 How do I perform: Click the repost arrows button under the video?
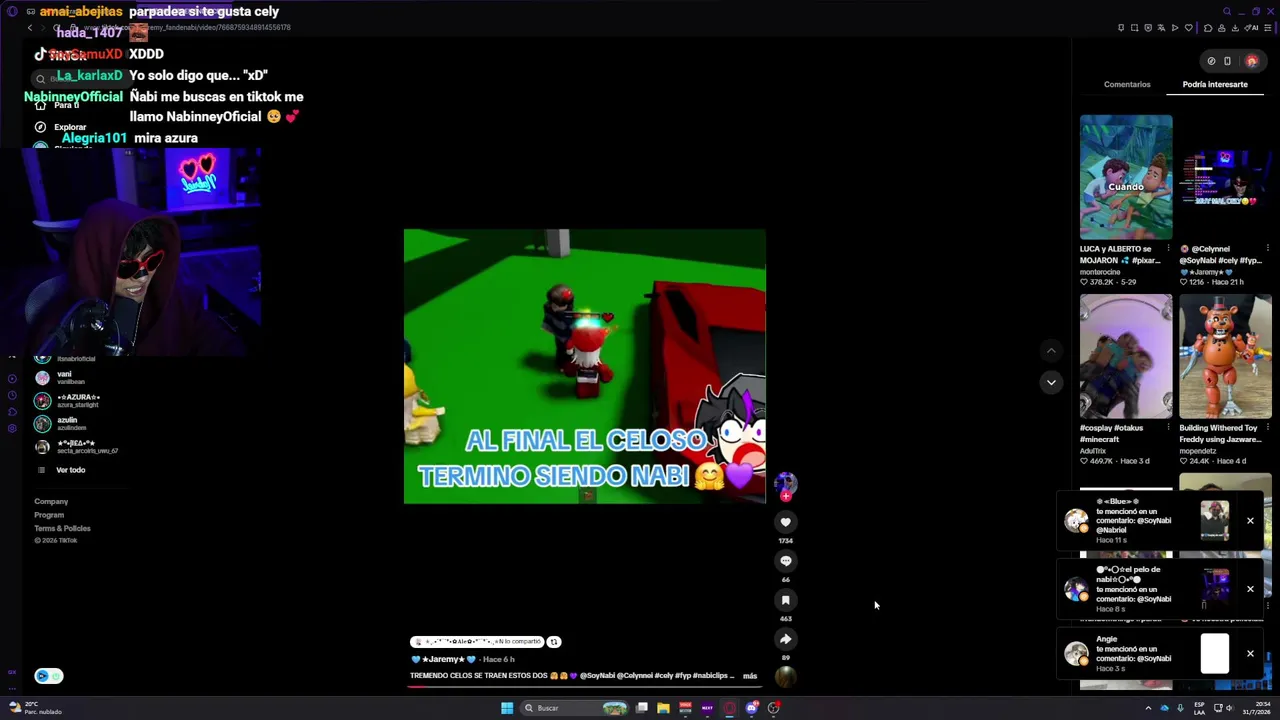[x=554, y=642]
